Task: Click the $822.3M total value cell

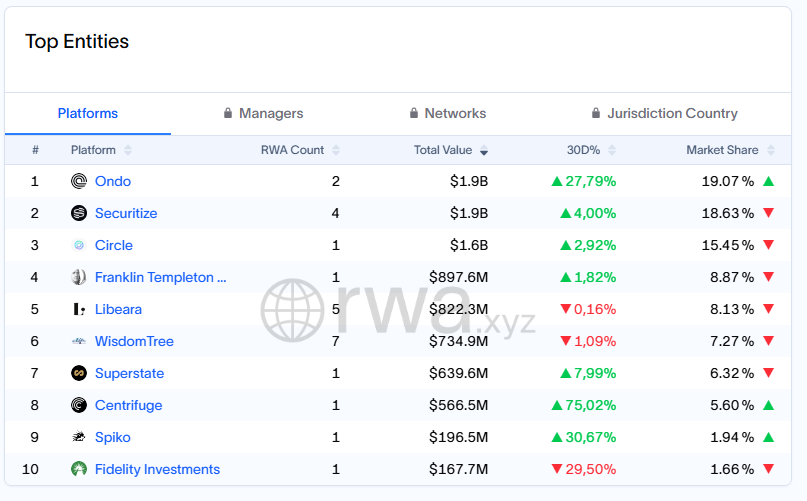Action: (459, 309)
